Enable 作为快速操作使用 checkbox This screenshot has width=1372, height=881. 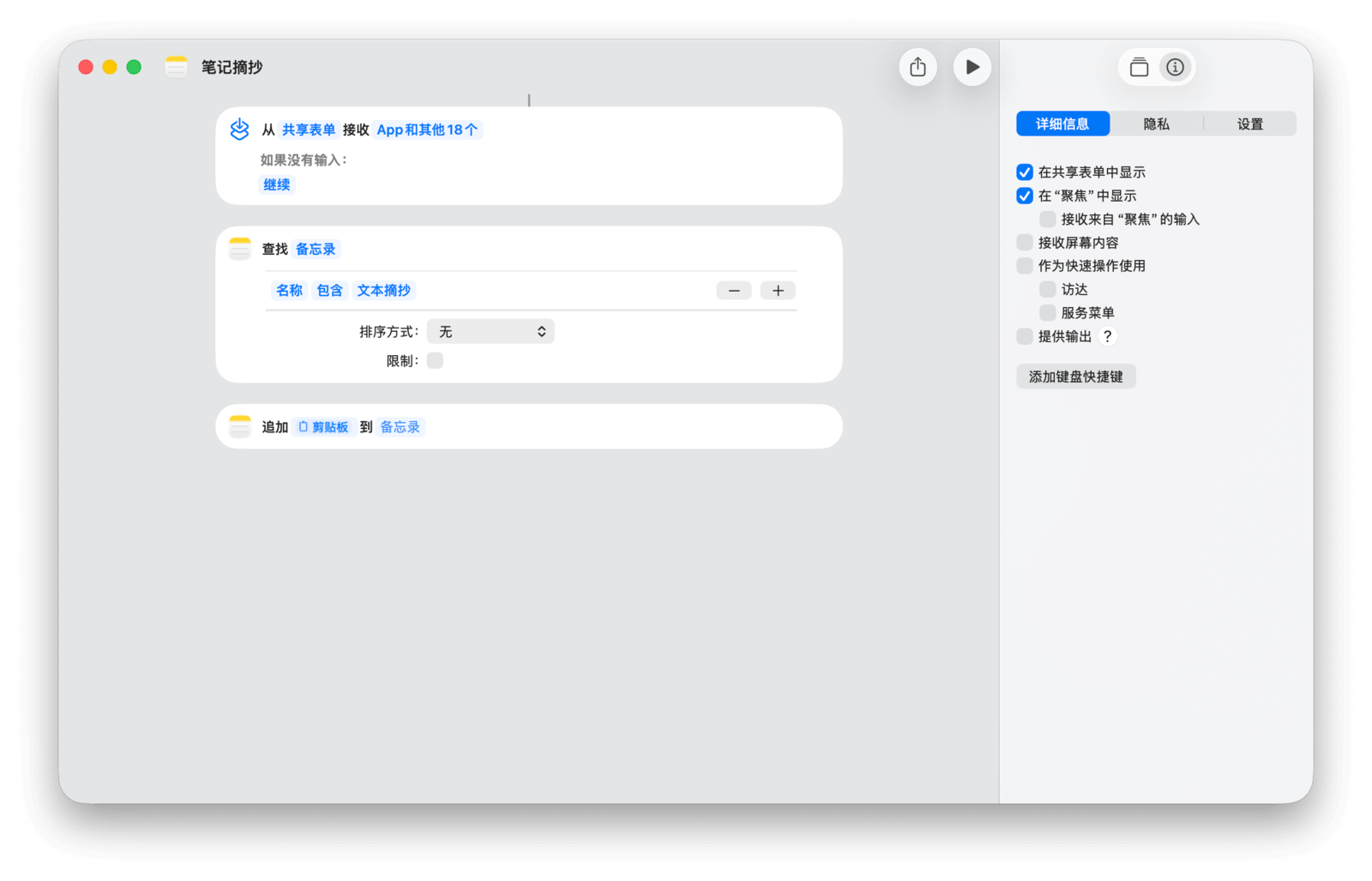pyautogui.click(x=1025, y=266)
